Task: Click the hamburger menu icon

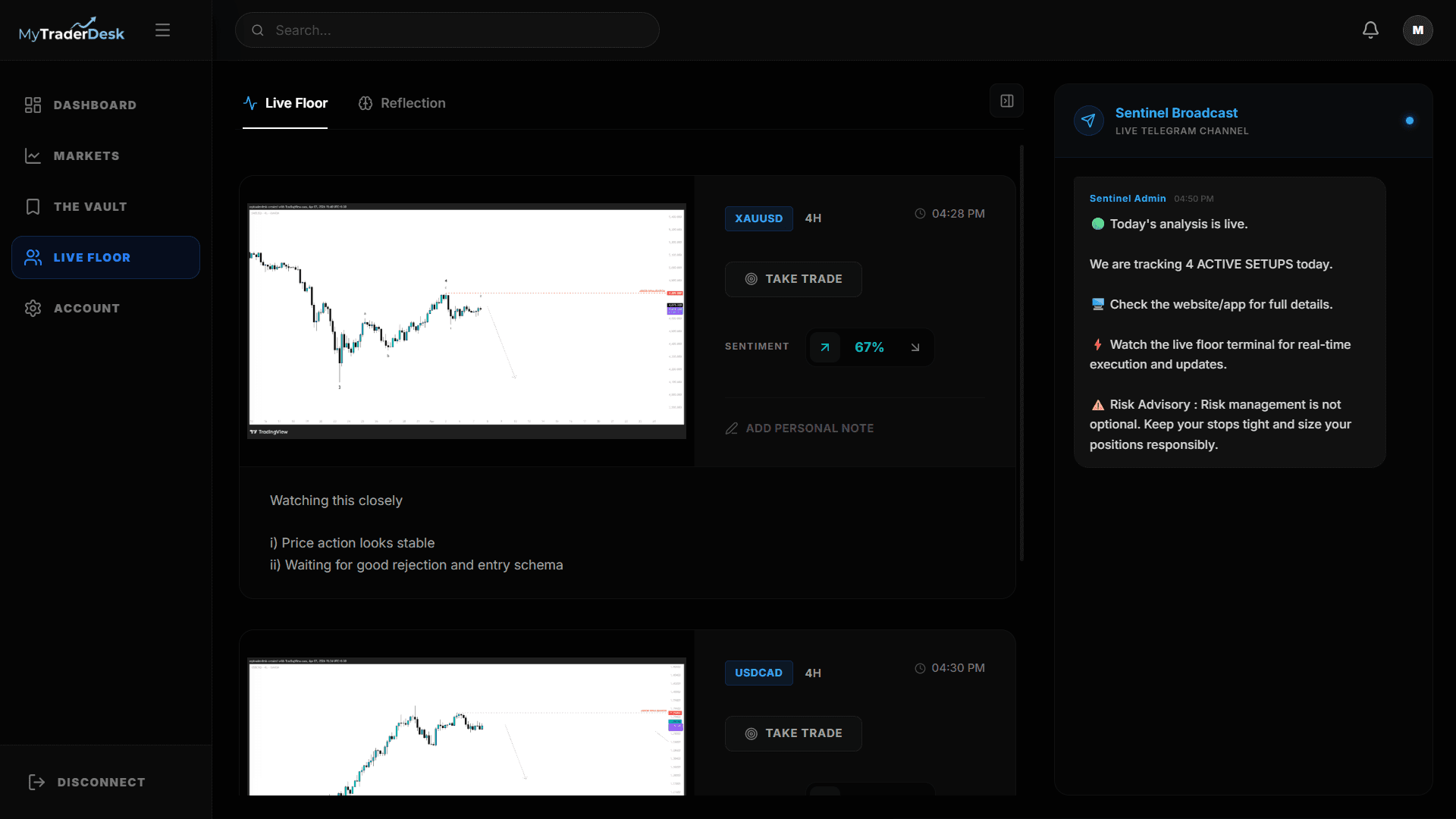Action: [162, 30]
